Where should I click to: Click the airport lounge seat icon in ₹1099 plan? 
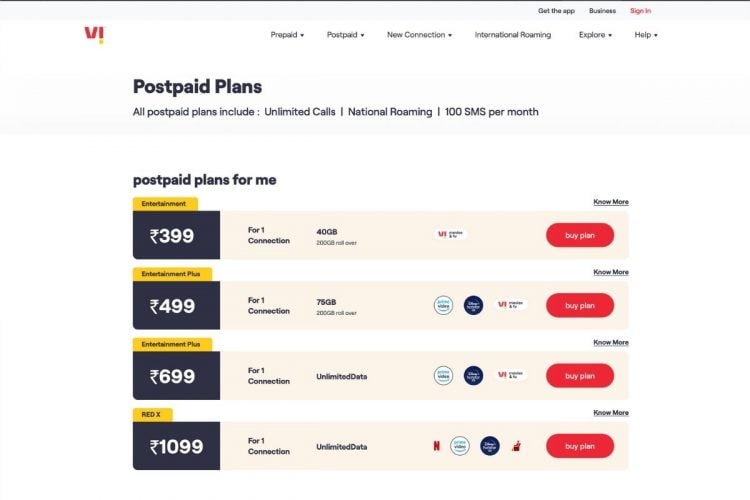(x=517, y=446)
